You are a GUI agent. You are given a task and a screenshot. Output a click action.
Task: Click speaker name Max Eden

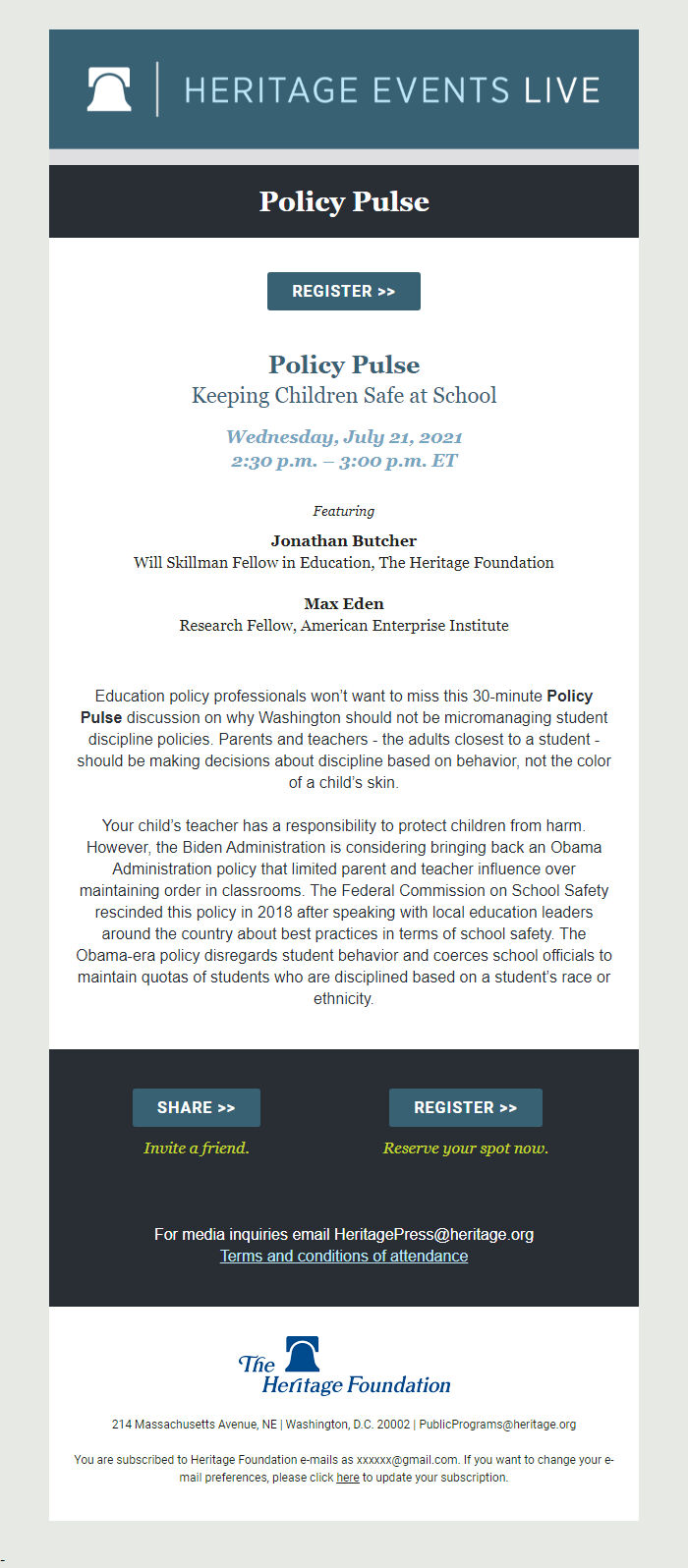344,603
